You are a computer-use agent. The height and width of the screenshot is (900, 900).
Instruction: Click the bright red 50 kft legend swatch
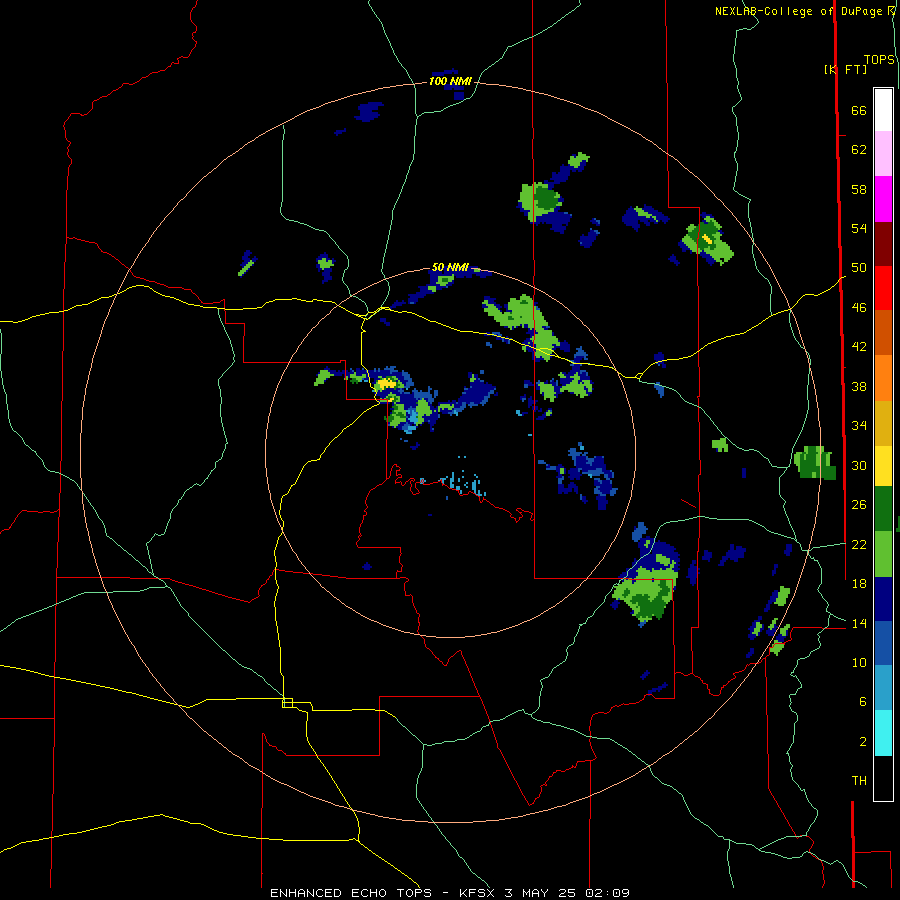(x=883, y=288)
